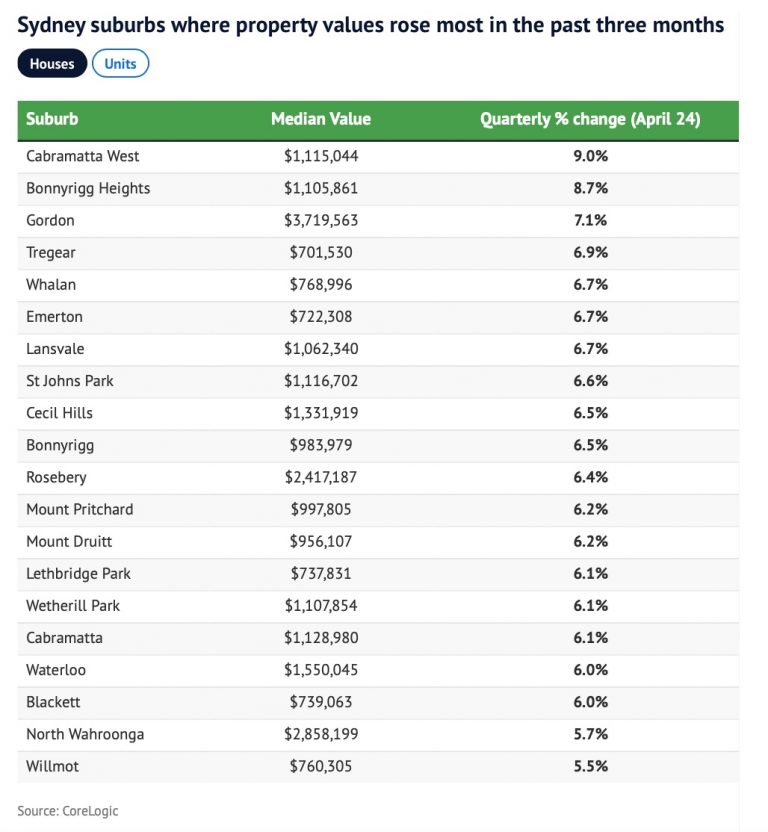This screenshot has height=832, width=768.
Task: Click the St Johns Park row
Action: pyautogui.click(x=70, y=381)
